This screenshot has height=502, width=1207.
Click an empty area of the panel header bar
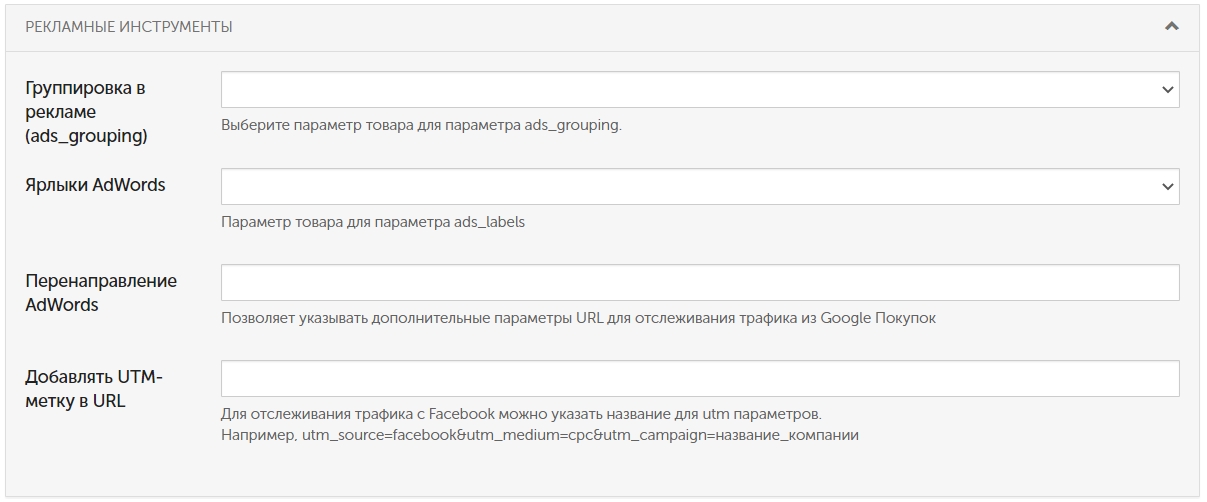pyautogui.click(x=700, y=27)
